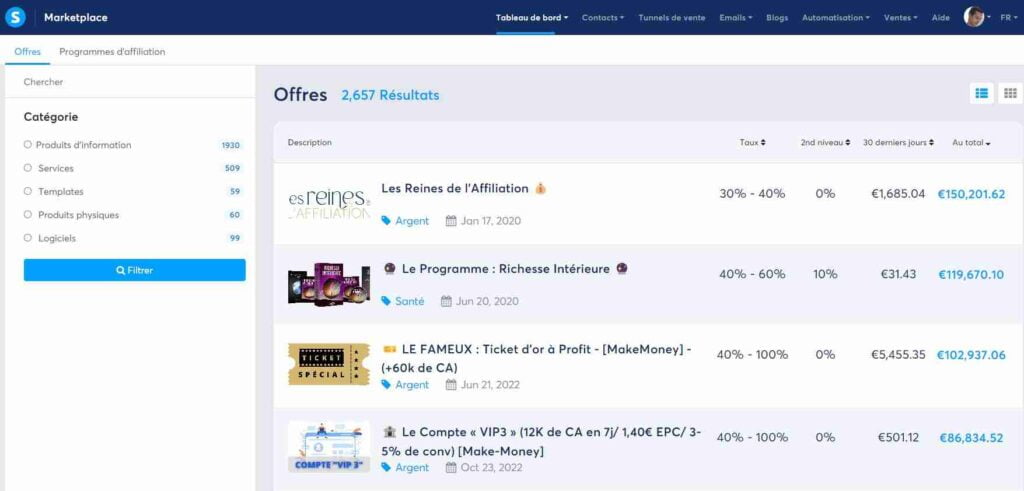
Task: Select the Produits d'information category
Action: coord(27,145)
